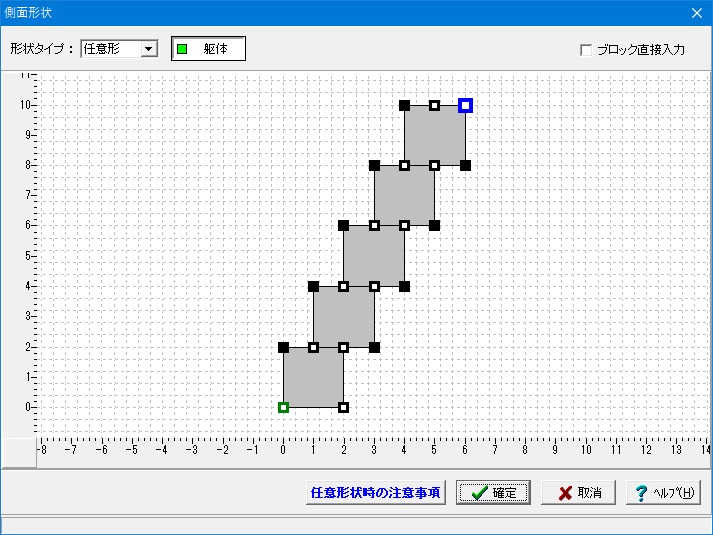Open 任意形状時の注意事項 notes
713x535 pixels.
(376, 493)
